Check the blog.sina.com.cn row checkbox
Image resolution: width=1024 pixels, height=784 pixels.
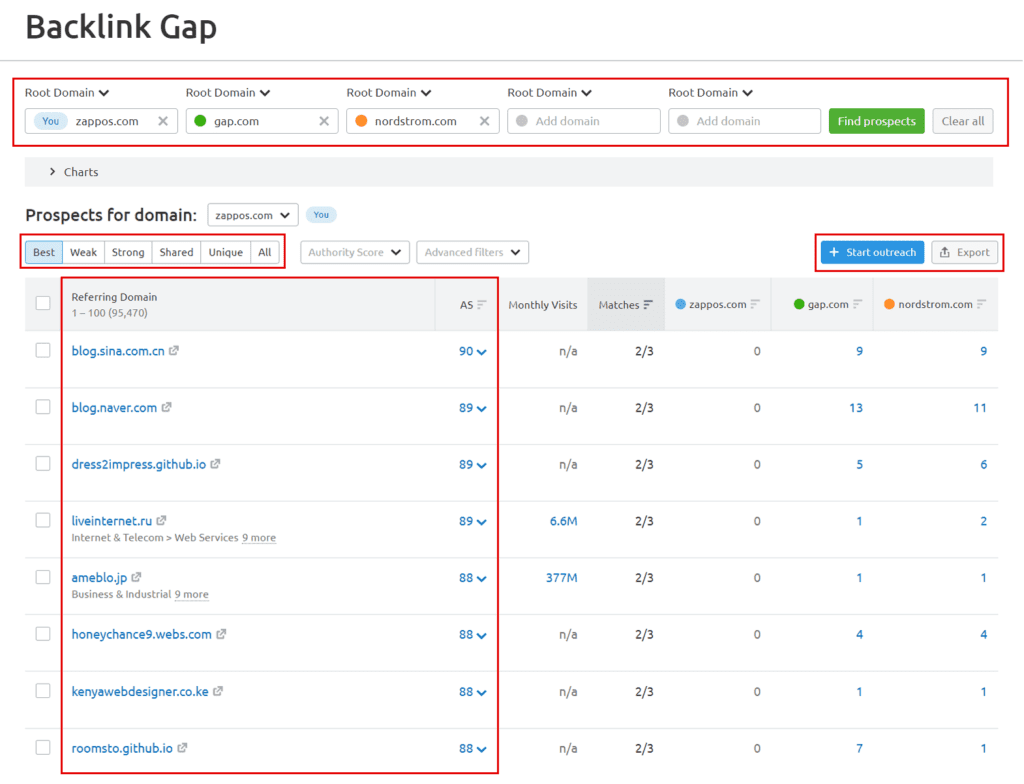tap(43, 350)
